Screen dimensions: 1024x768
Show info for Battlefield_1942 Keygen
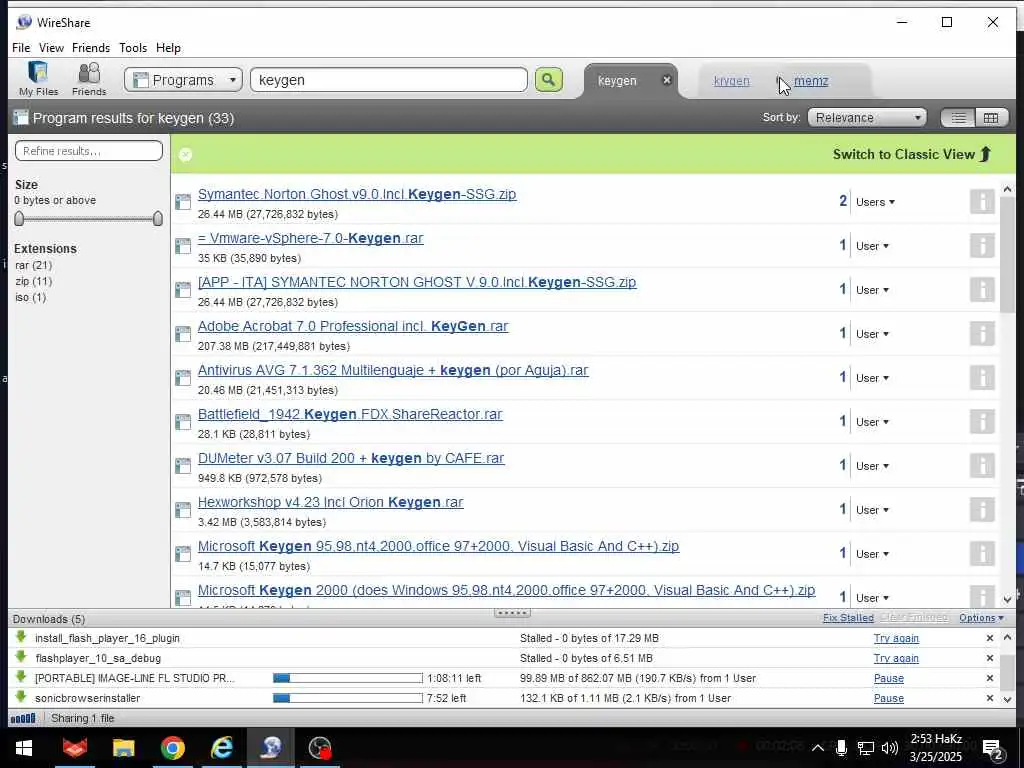tap(982, 421)
